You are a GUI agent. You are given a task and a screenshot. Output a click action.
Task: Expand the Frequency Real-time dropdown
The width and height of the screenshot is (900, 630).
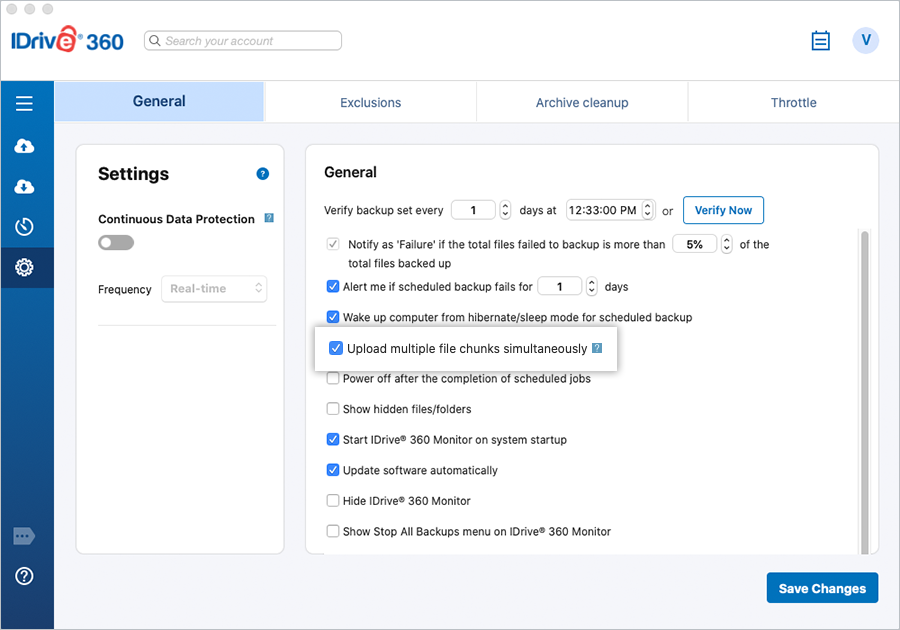[214, 289]
